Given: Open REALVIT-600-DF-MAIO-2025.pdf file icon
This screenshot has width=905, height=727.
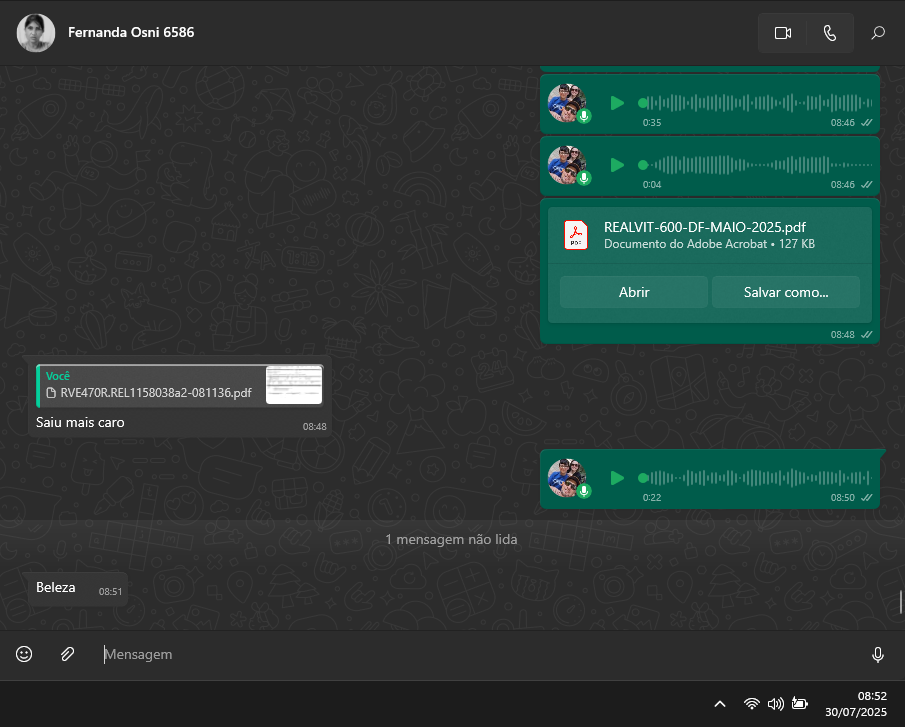Looking at the screenshot, I should (575, 234).
